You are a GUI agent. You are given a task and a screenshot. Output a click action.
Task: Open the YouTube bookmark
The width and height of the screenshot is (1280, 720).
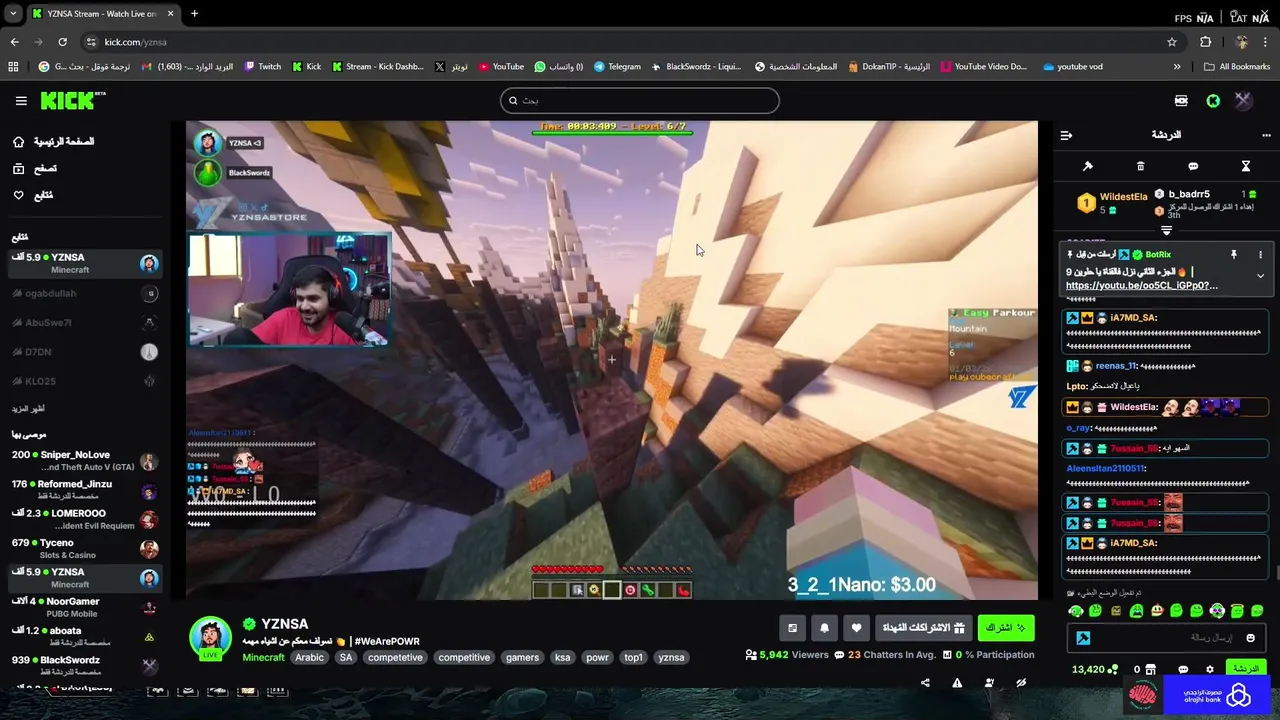pyautogui.click(x=501, y=67)
